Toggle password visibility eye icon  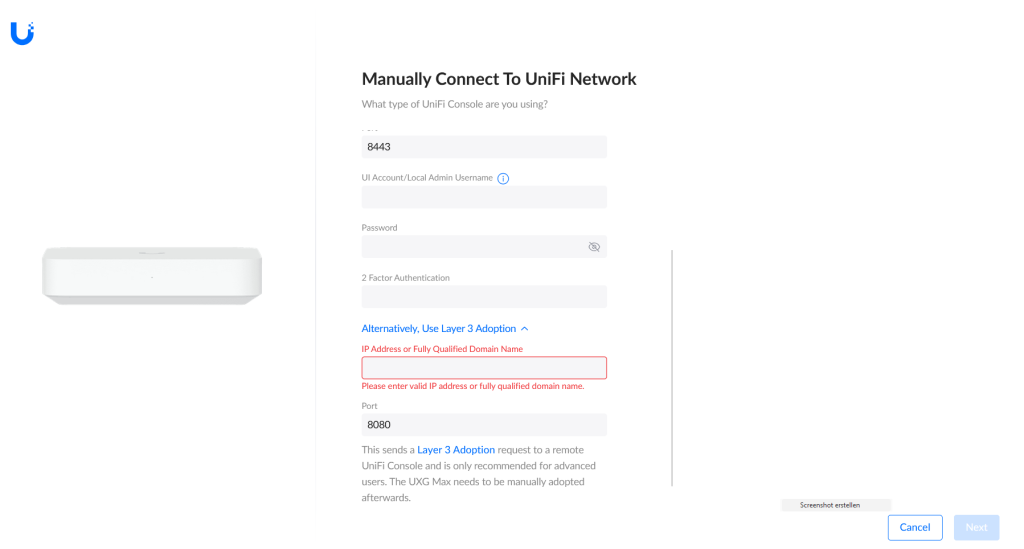click(x=594, y=247)
